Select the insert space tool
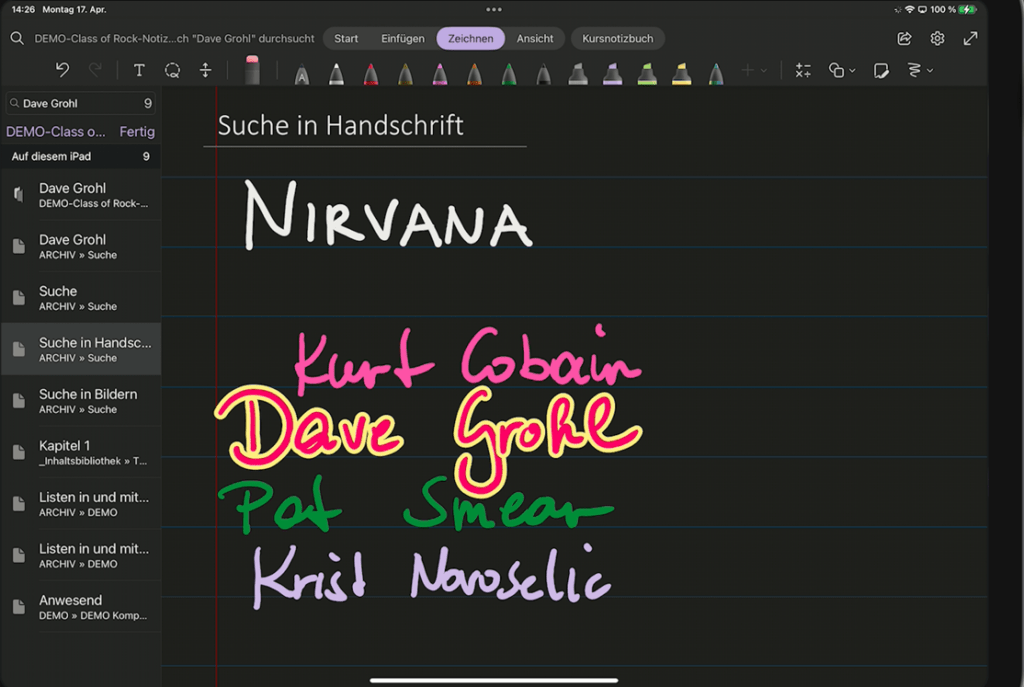 pos(206,71)
